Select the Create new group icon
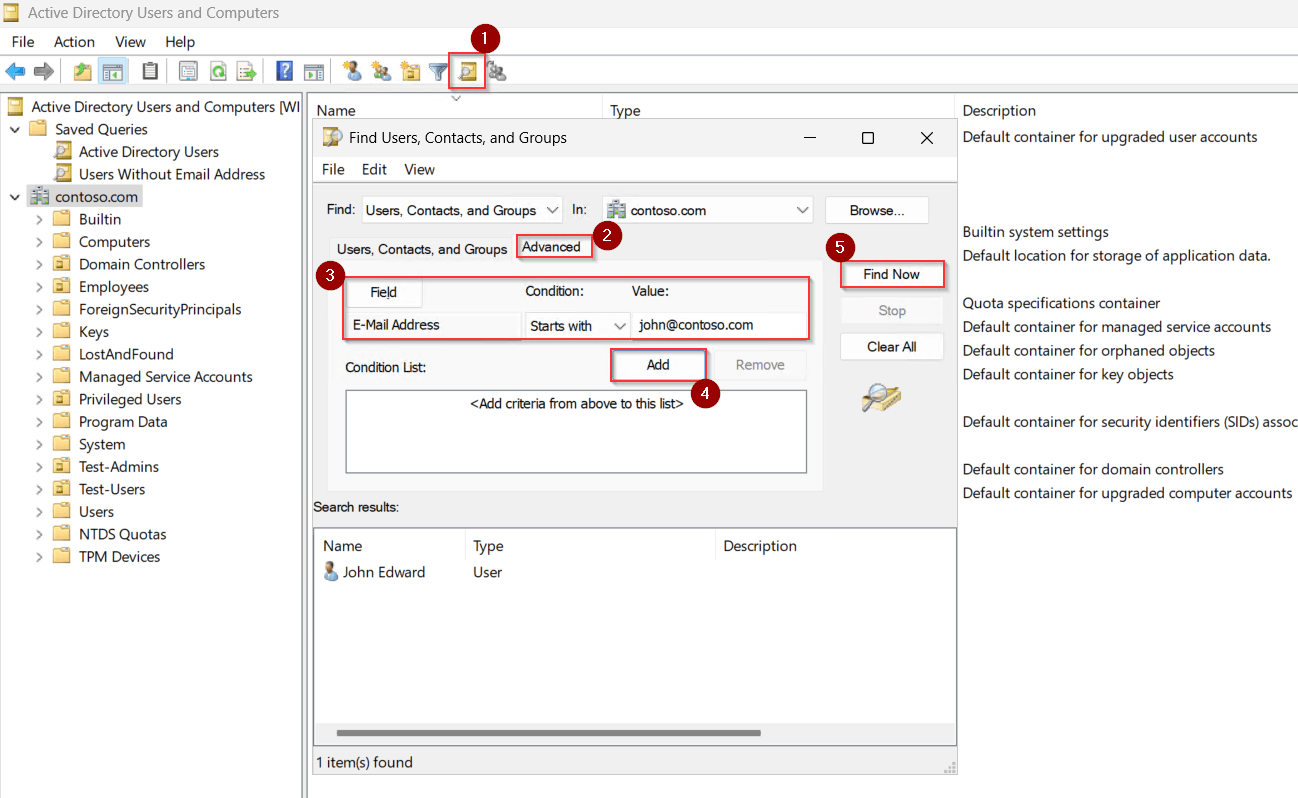 click(381, 71)
